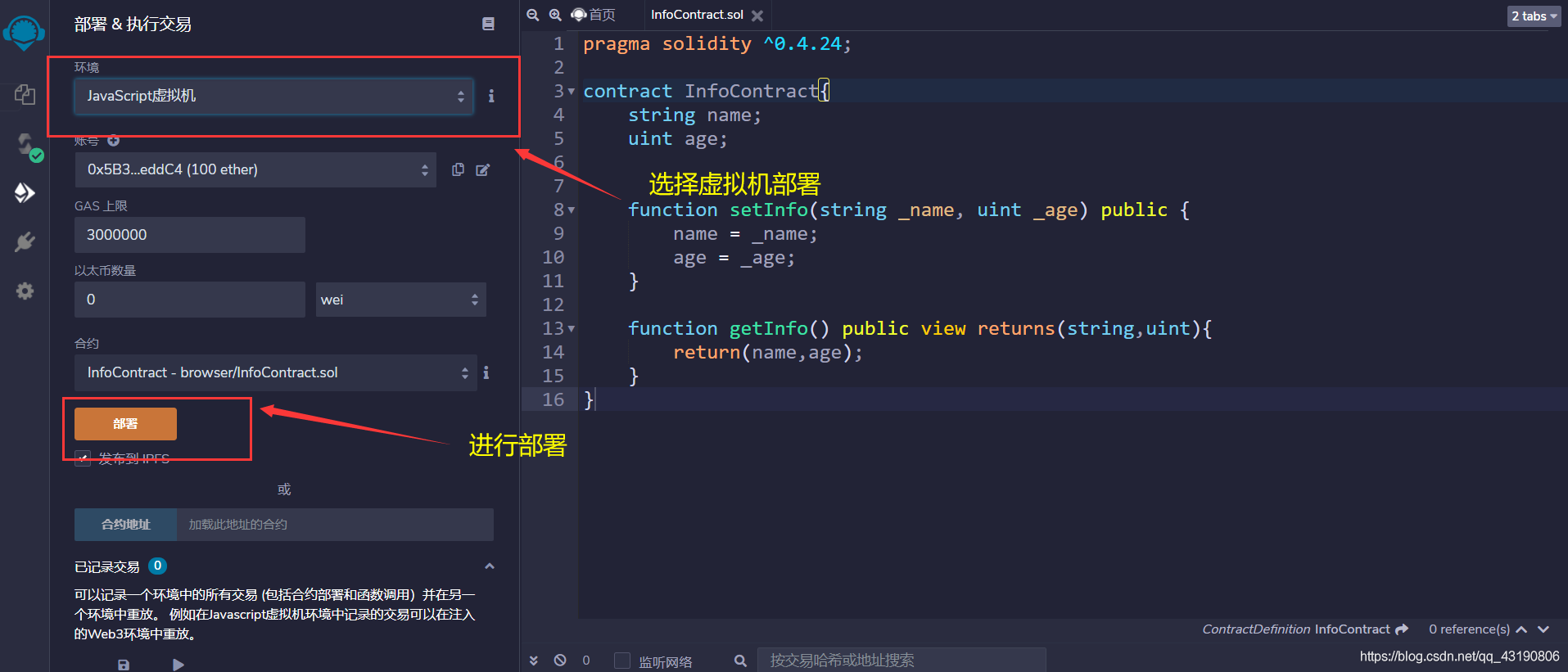The width and height of the screenshot is (1568, 672).
Task: Toggle the publish to IPFS checkbox
Action: (83, 458)
